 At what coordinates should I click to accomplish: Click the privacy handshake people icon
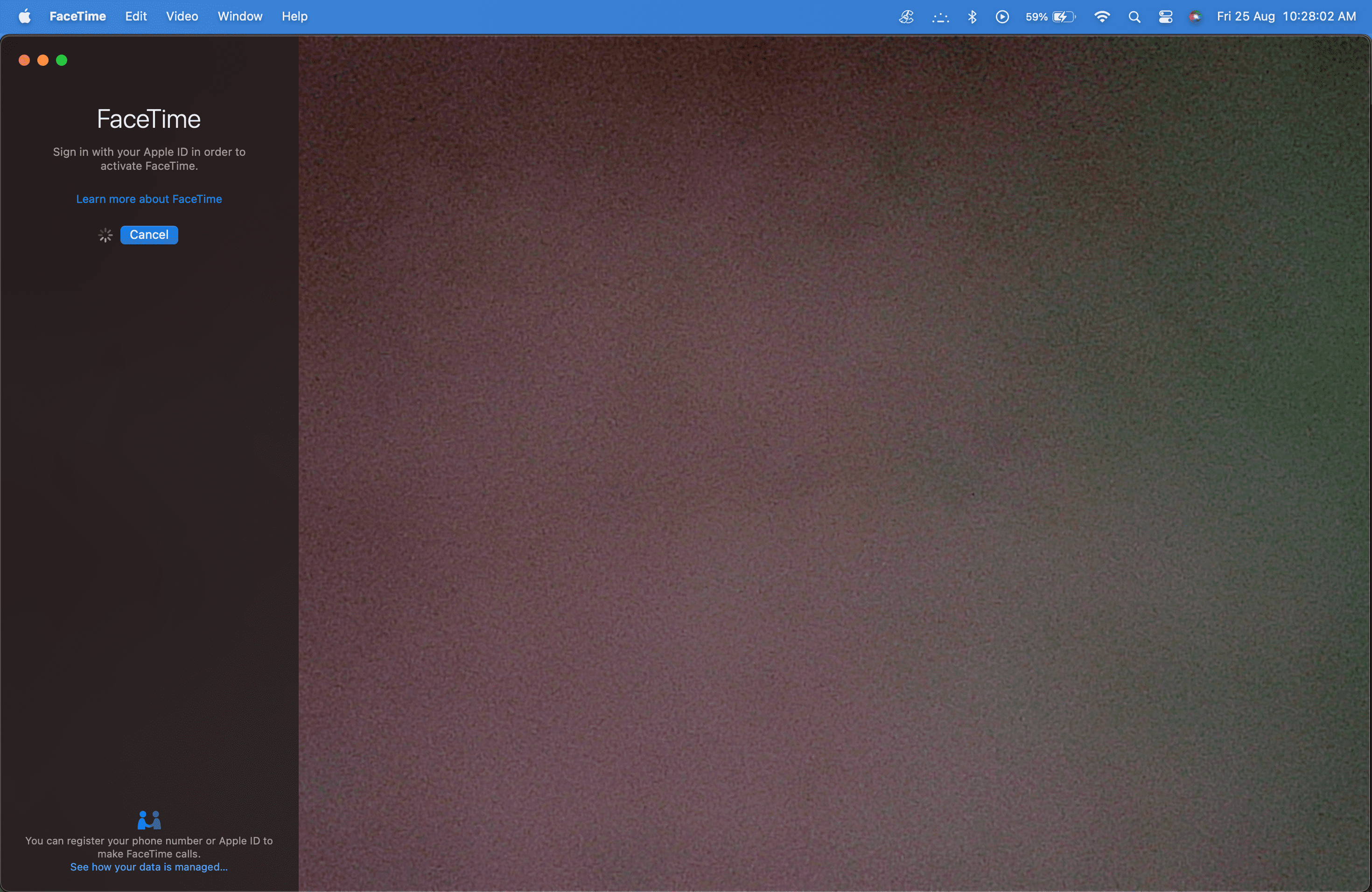(x=149, y=819)
